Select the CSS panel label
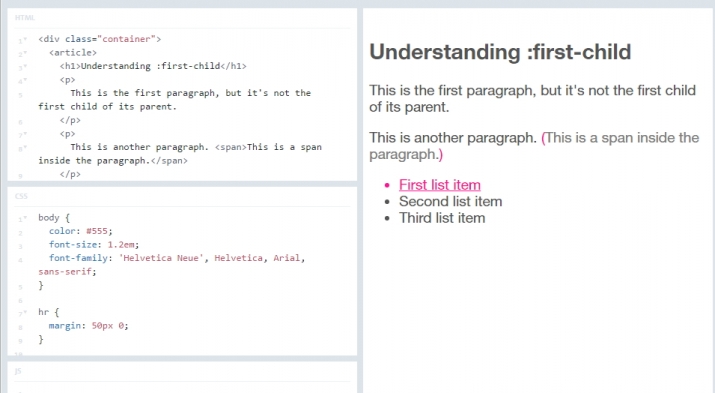715x393 pixels. tap(21, 196)
